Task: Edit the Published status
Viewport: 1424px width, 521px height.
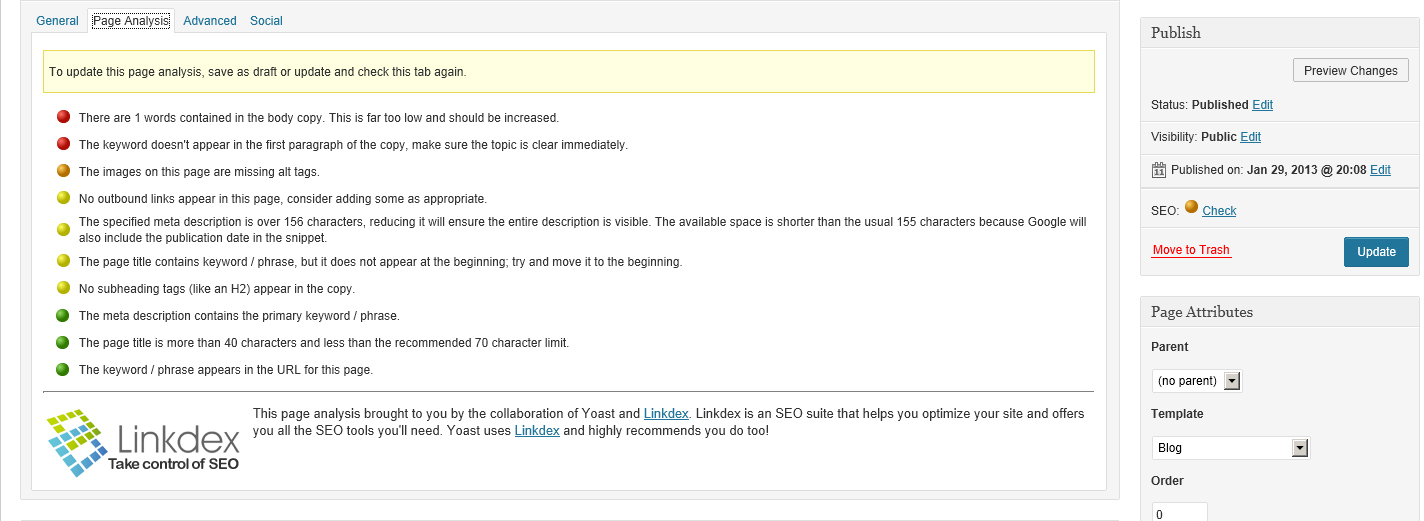Action: tap(1262, 105)
